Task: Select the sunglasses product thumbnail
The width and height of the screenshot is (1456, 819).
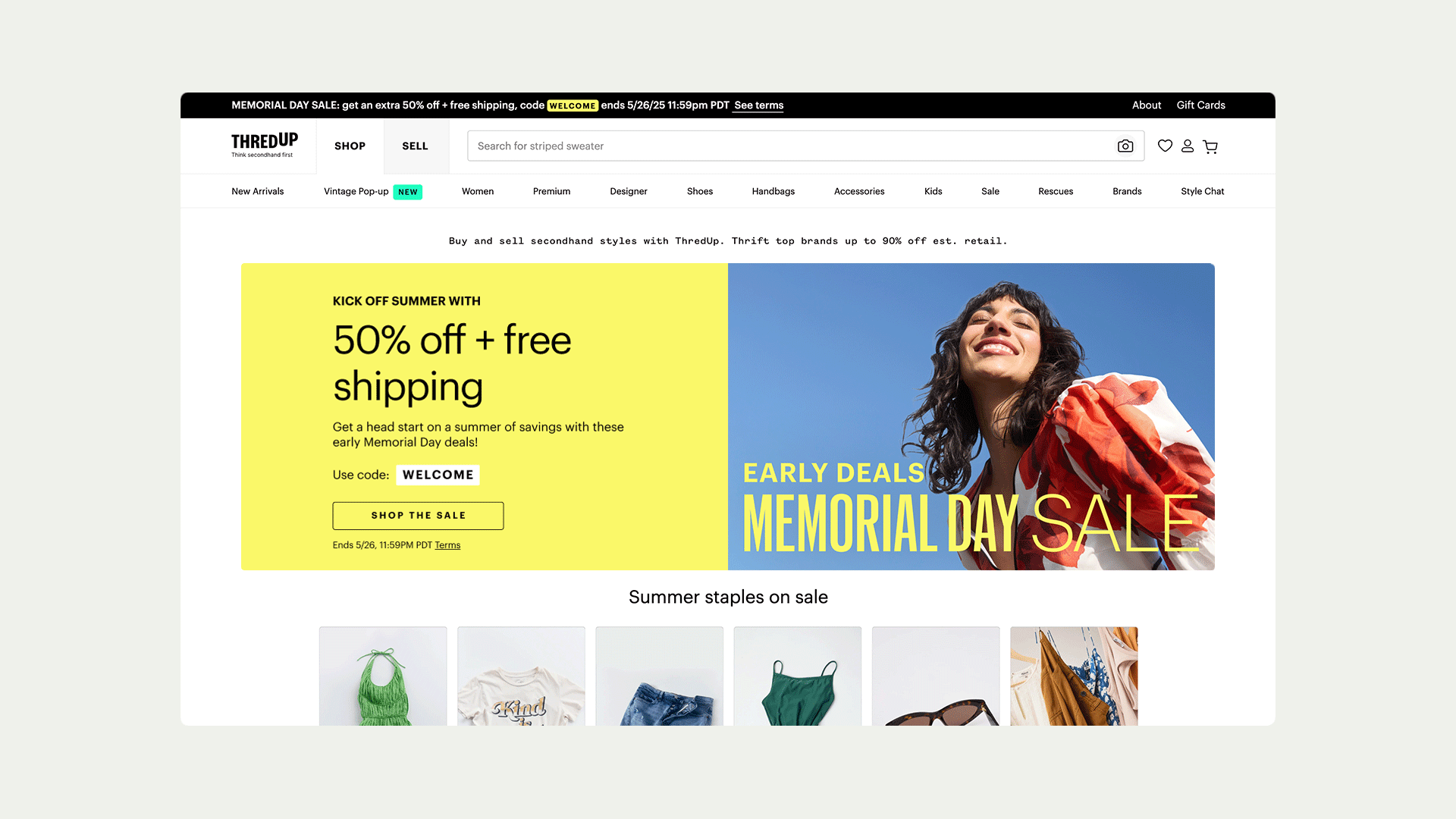Action: [936, 676]
